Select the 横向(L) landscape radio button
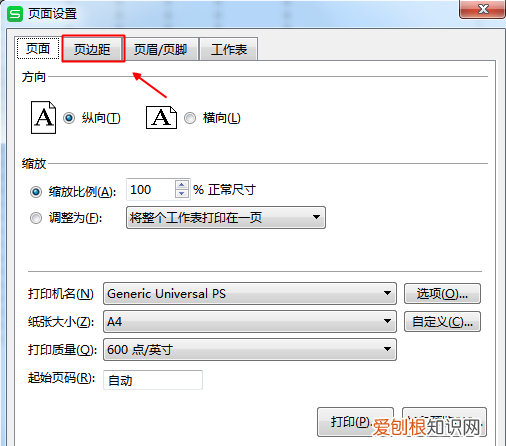Viewport: 506px width, 446px height. [190, 118]
